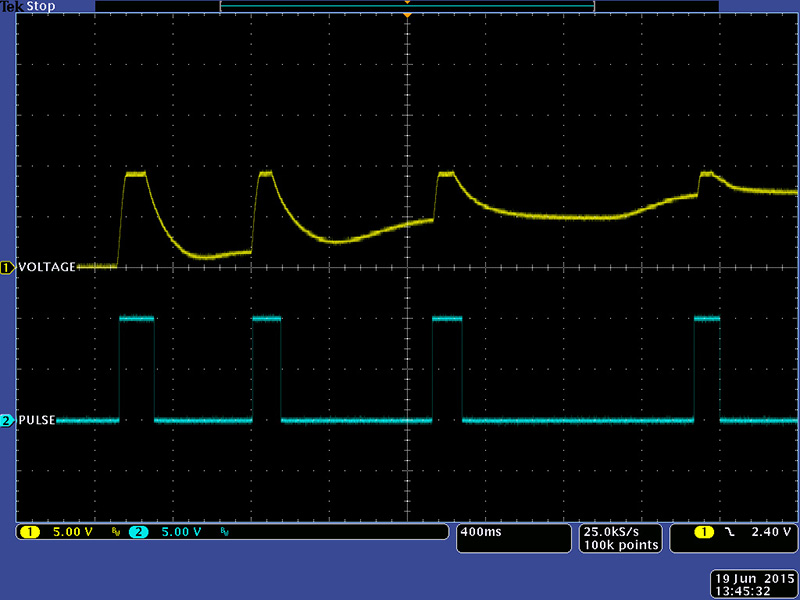Screen dimensions: 800x600
Task: Click channel 1 5.00 V scale readout
Action: point(72,532)
